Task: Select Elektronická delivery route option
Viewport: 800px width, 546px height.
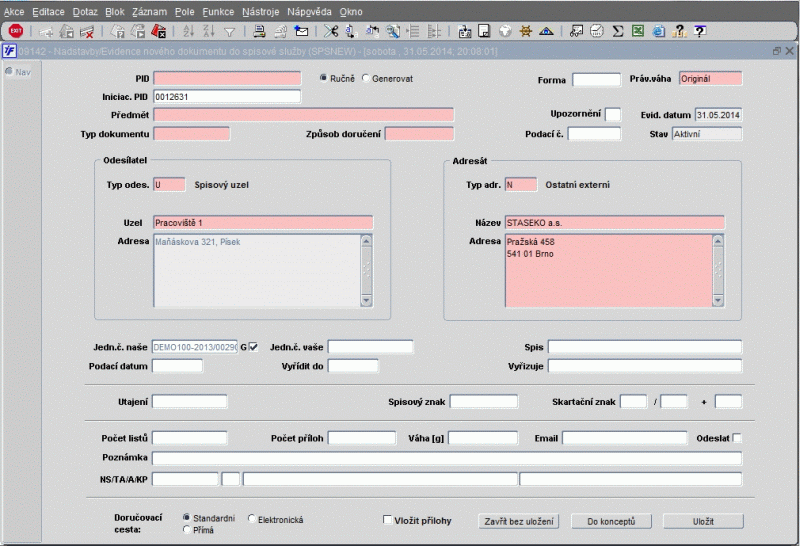Action: 250,520
